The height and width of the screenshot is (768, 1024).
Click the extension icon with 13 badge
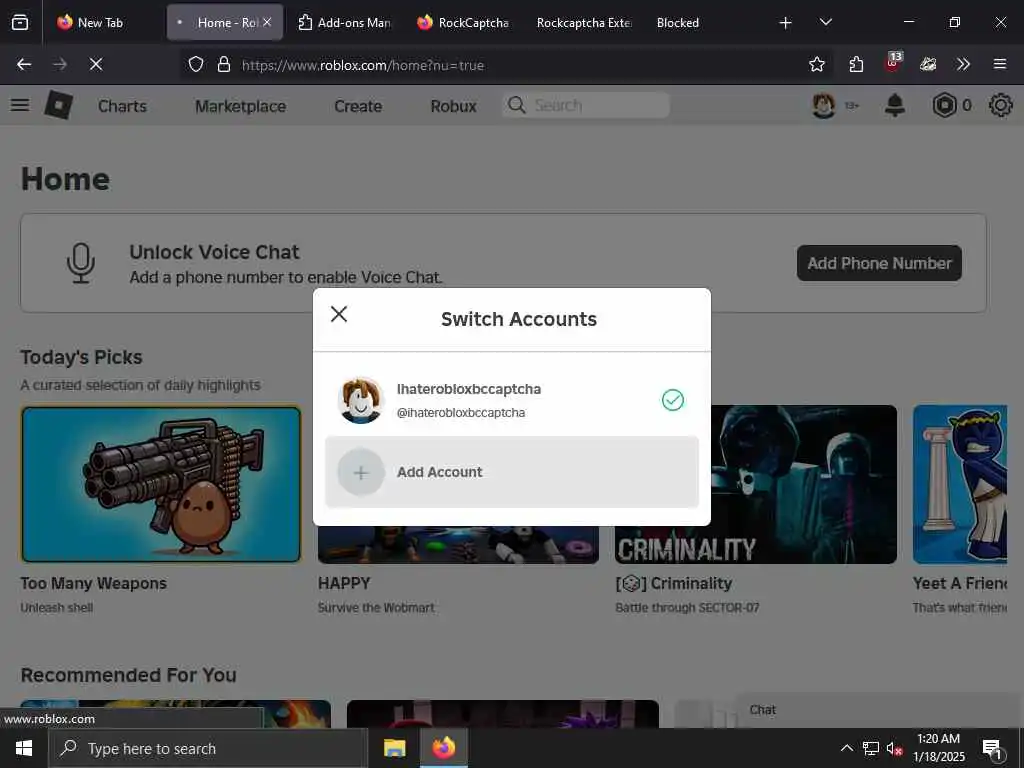(893, 63)
